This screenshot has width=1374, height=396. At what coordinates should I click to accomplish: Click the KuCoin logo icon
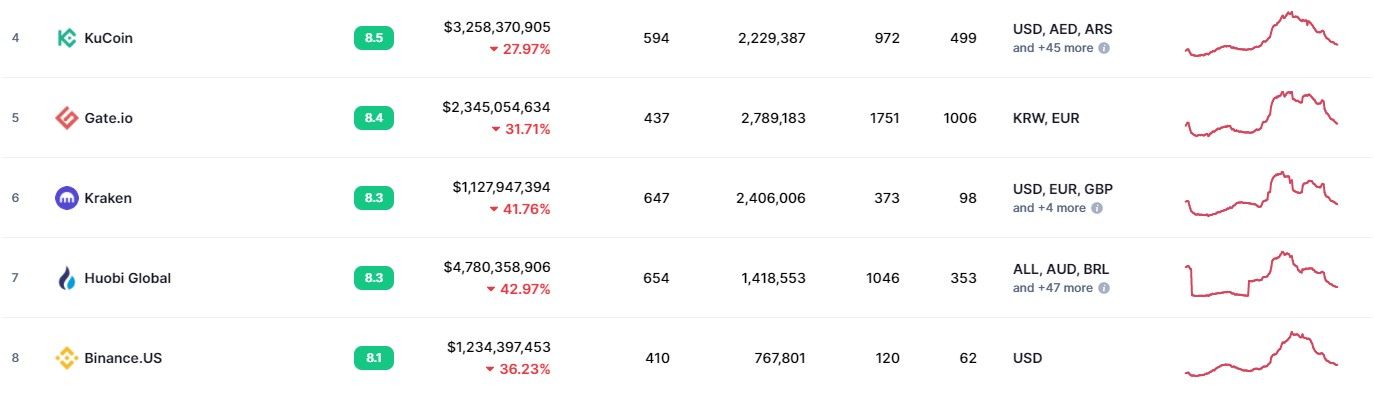[x=66, y=38]
